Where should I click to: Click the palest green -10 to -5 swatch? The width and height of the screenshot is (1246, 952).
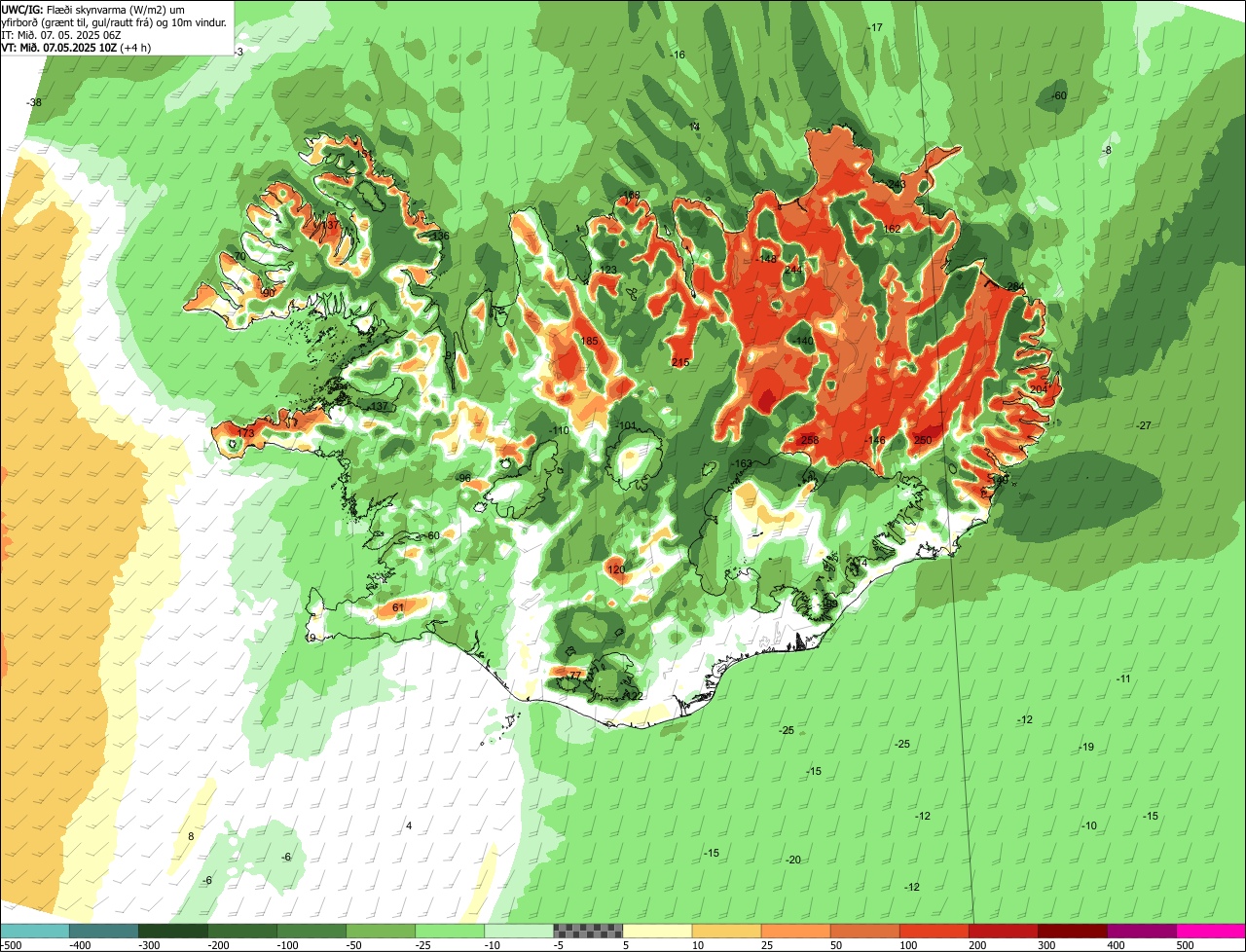(520, 931)
